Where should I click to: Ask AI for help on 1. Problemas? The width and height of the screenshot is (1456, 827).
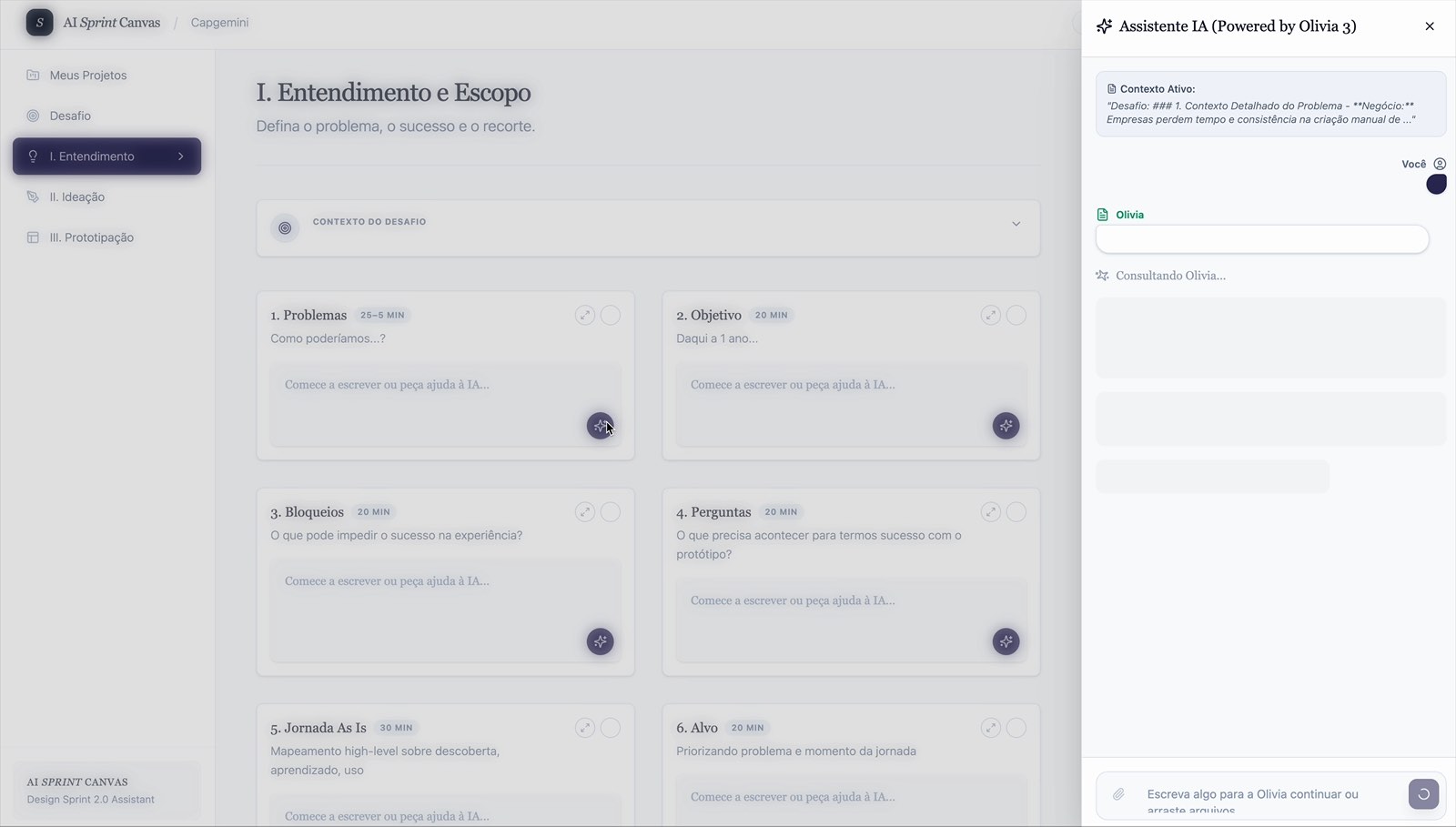(x=600, y=426)
